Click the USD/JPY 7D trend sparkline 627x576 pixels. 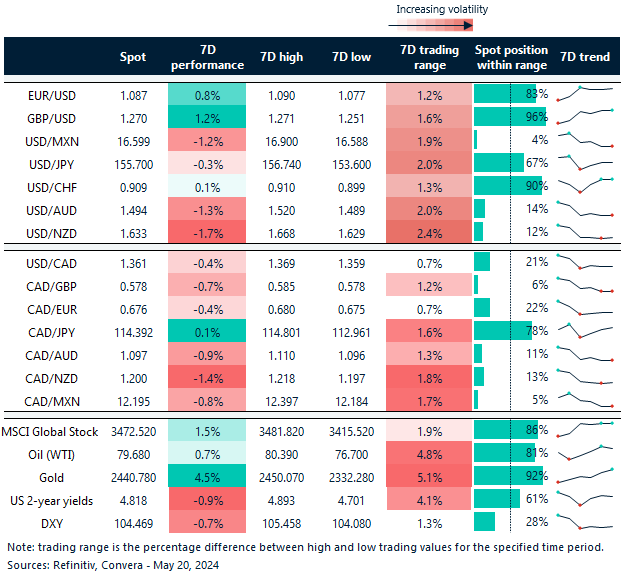click(584, 162)
